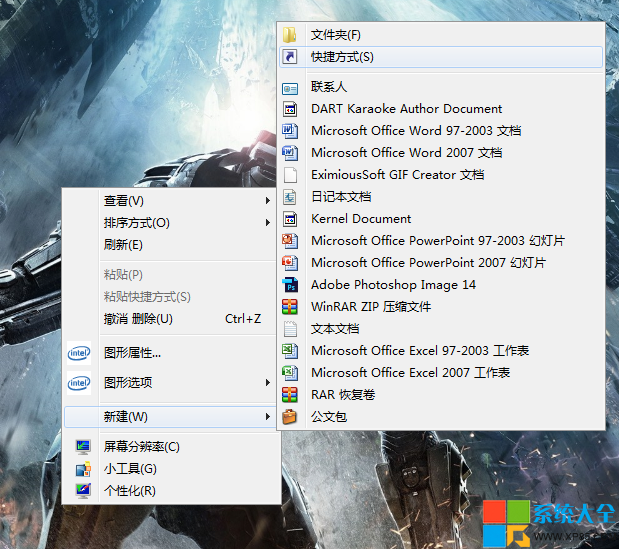Select Kernel Document entry
This screenshot has width=619, height=549.
pos(441,219)
